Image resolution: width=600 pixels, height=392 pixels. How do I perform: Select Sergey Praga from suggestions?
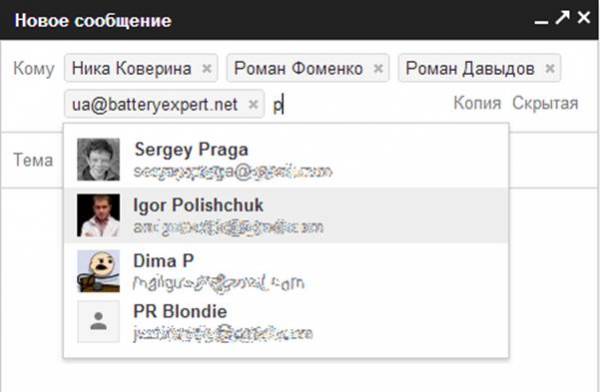[286, 160]
